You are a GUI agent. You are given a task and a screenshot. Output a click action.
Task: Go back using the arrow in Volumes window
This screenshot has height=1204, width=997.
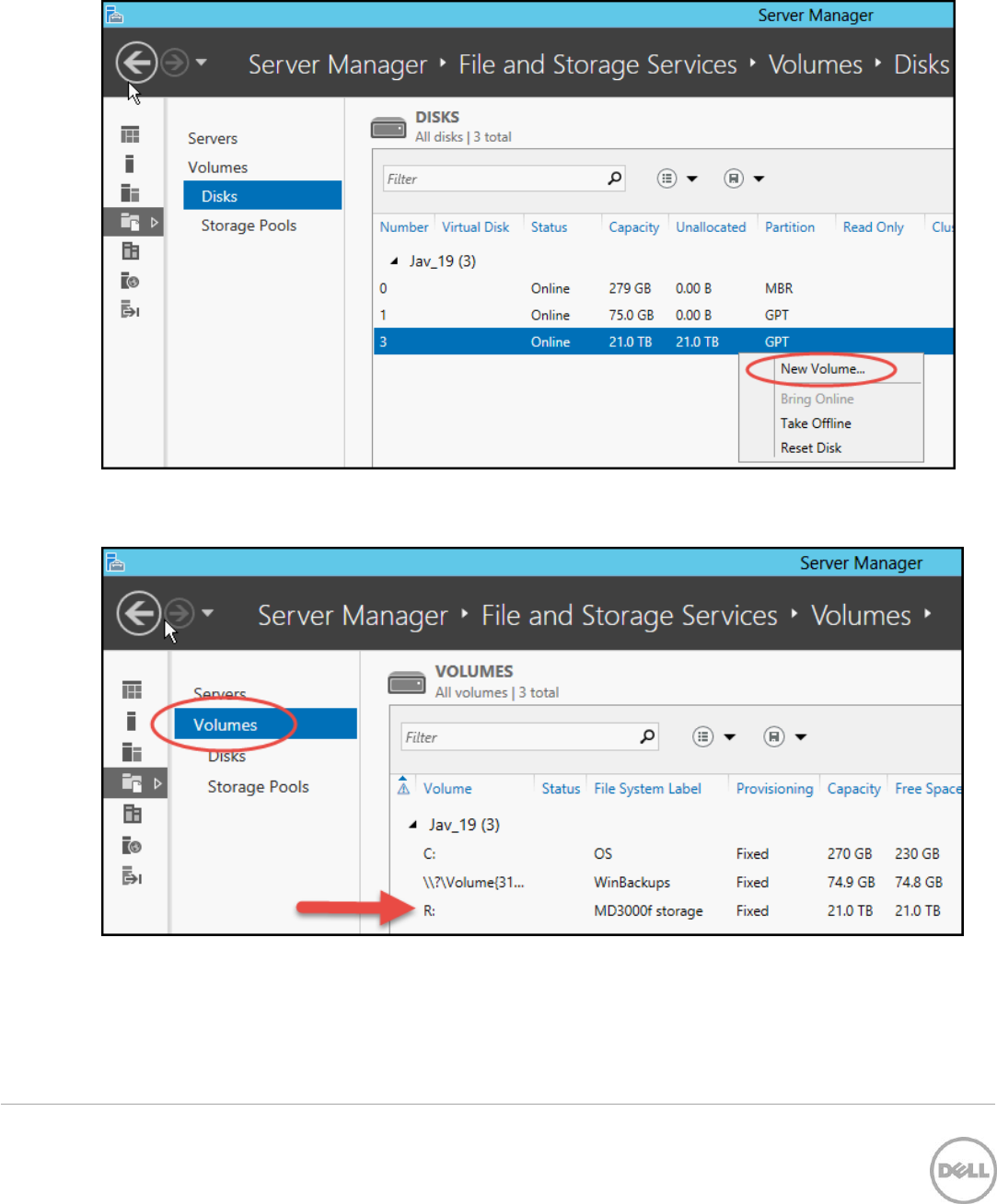click(x=139, y=612)
